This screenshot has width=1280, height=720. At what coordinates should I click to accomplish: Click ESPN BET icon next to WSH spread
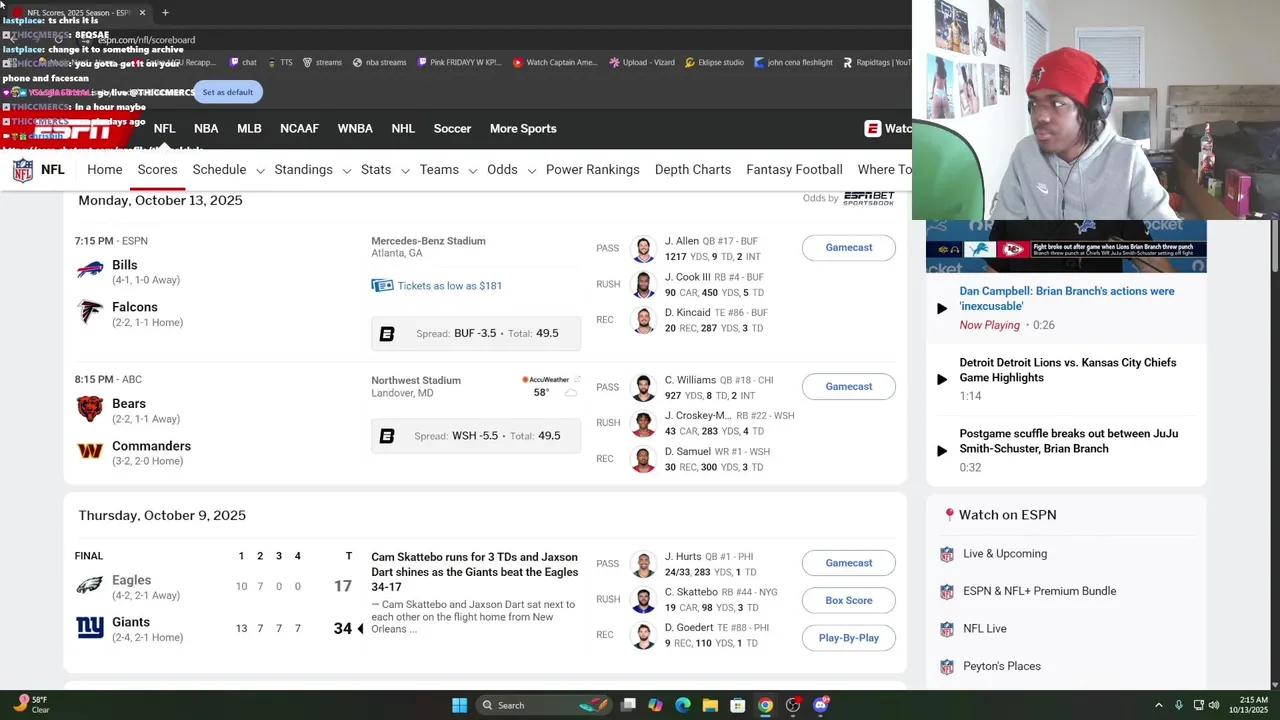point(387,436)
